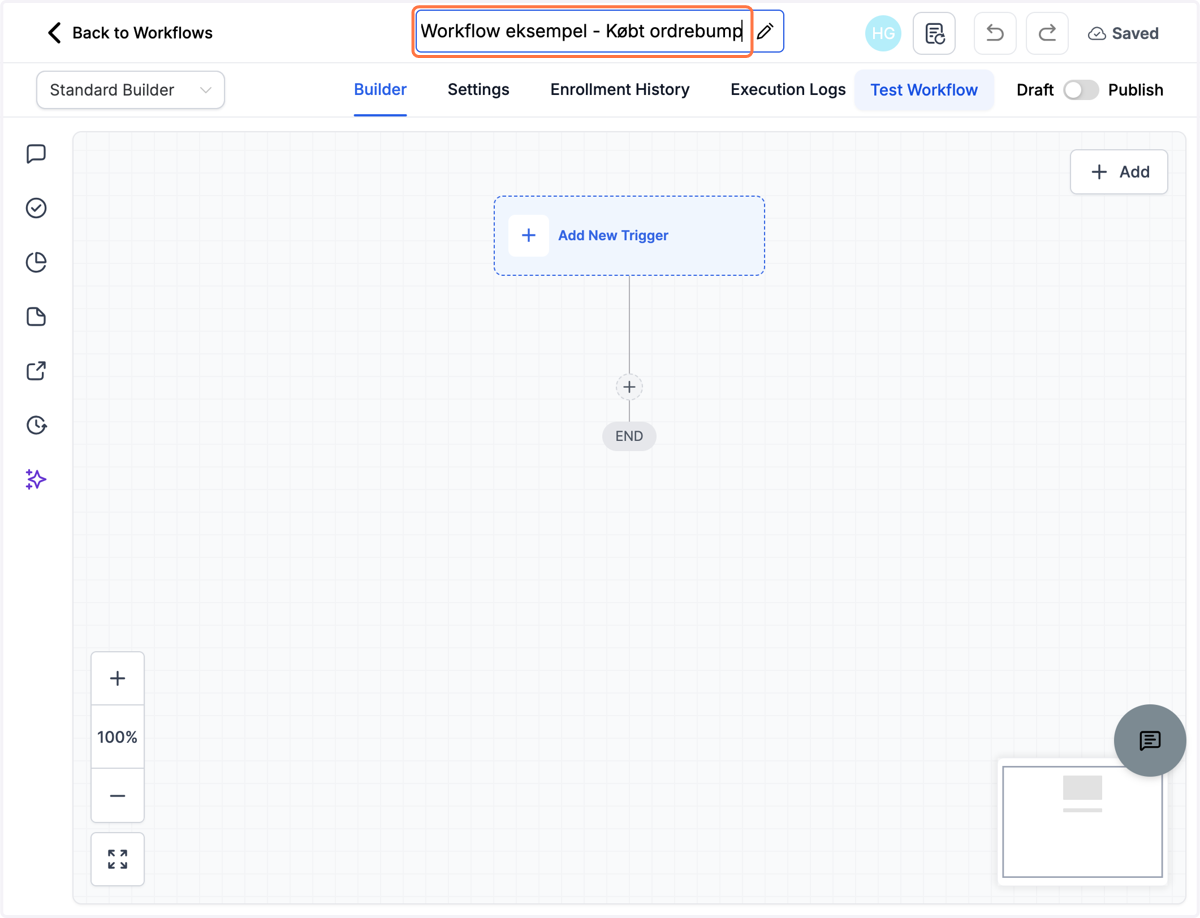Go back to Workflows list
The image size is (1200, 918).
tap(130, 33)
